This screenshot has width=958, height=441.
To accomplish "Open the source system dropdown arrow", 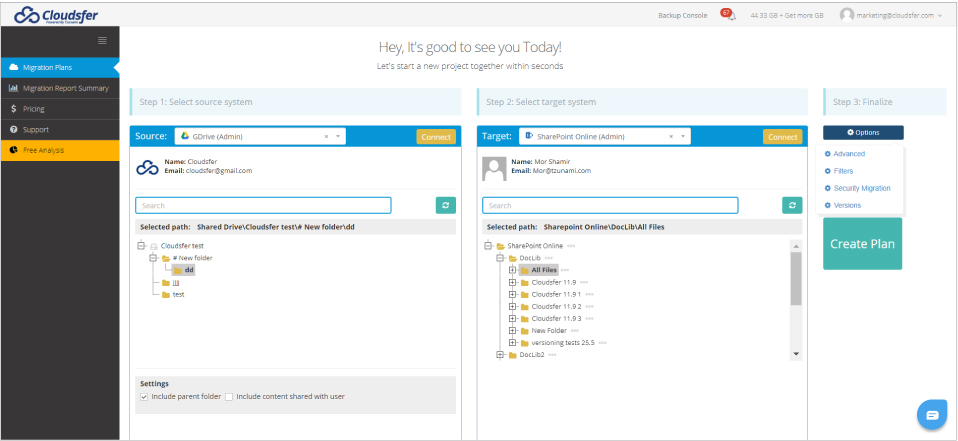I will click(338, 137).
